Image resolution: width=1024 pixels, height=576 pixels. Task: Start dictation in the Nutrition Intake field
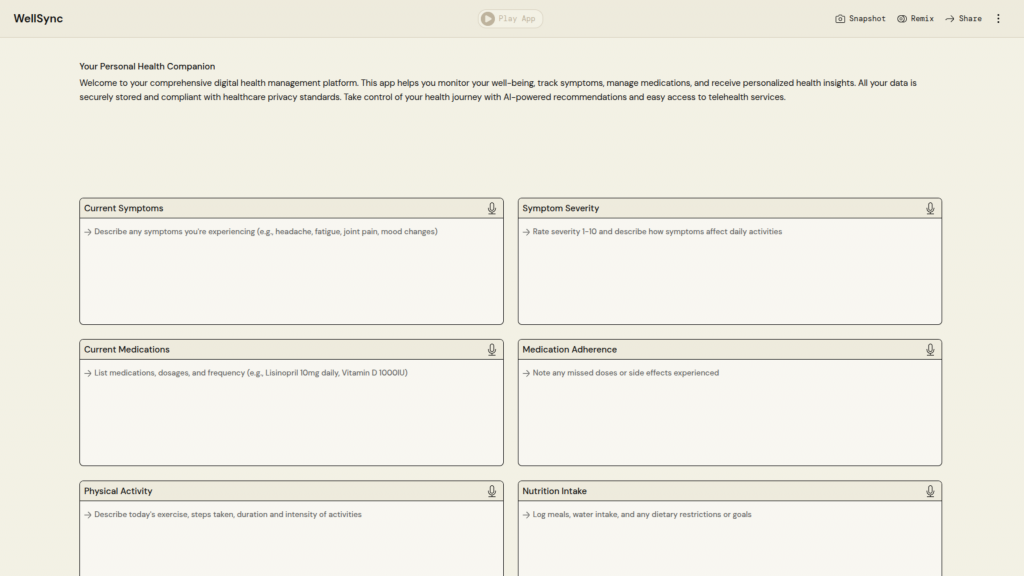(x=930, y=491)
